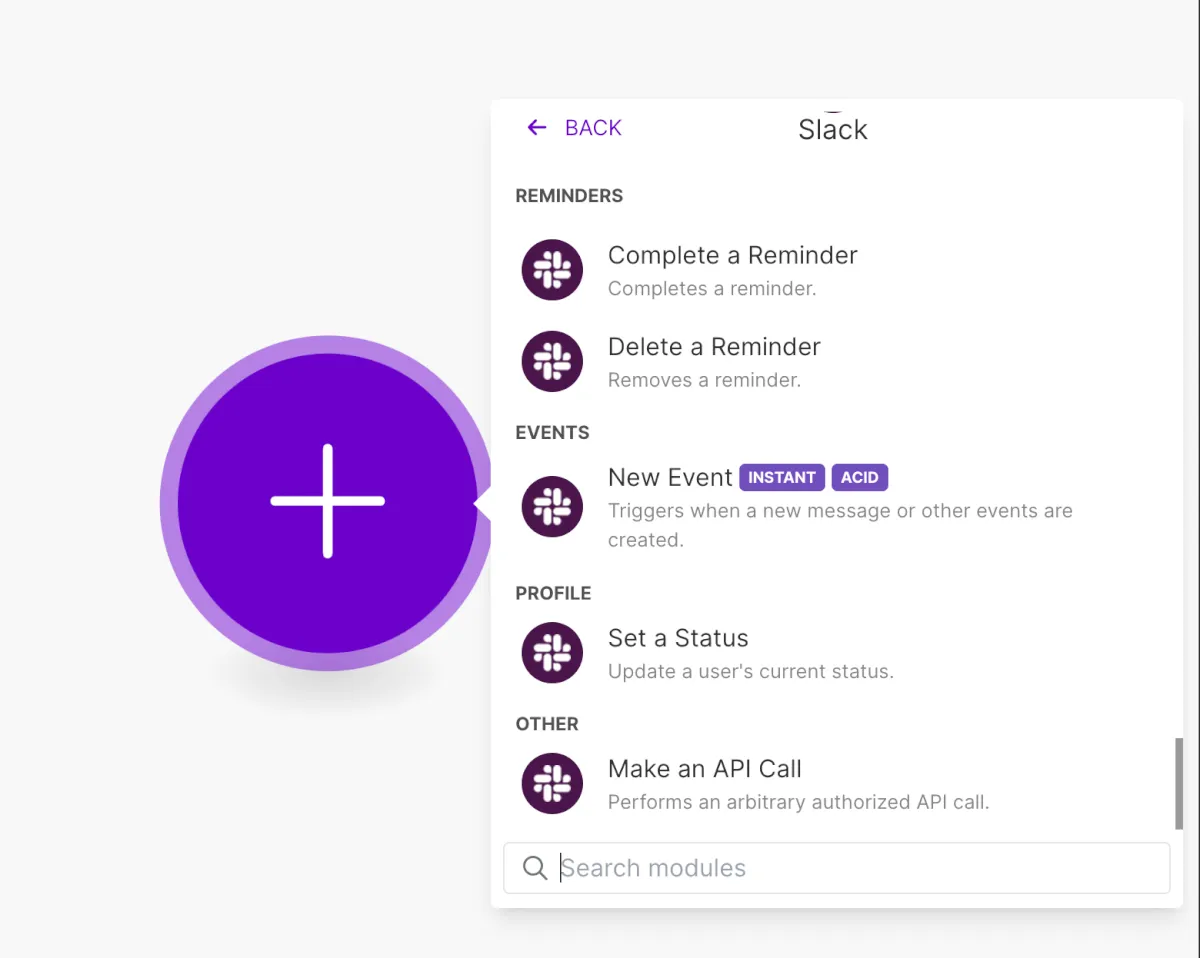
Task: Choose the New Event trigger module
Action: [835, 507]
